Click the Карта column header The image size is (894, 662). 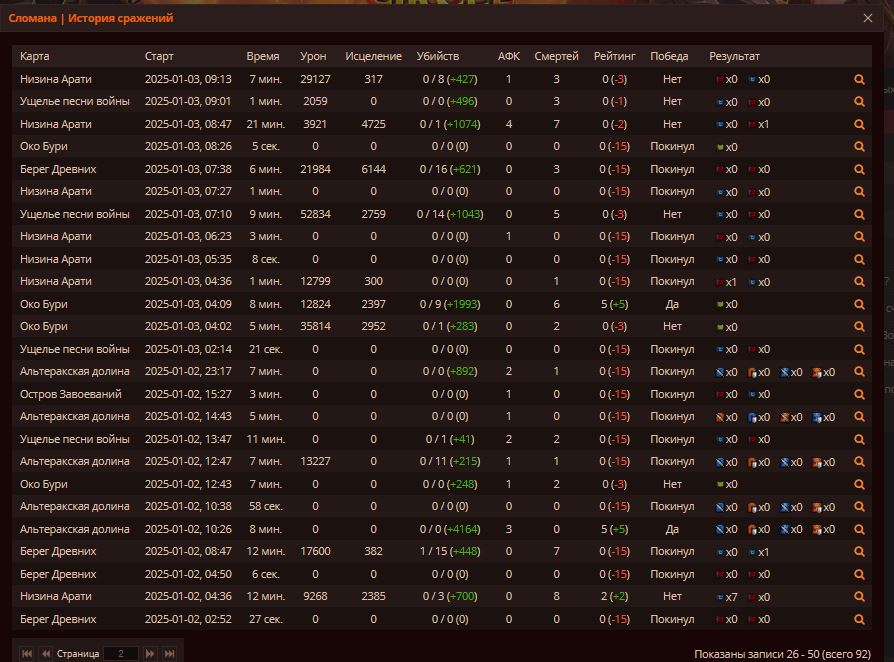pos(34,56)
